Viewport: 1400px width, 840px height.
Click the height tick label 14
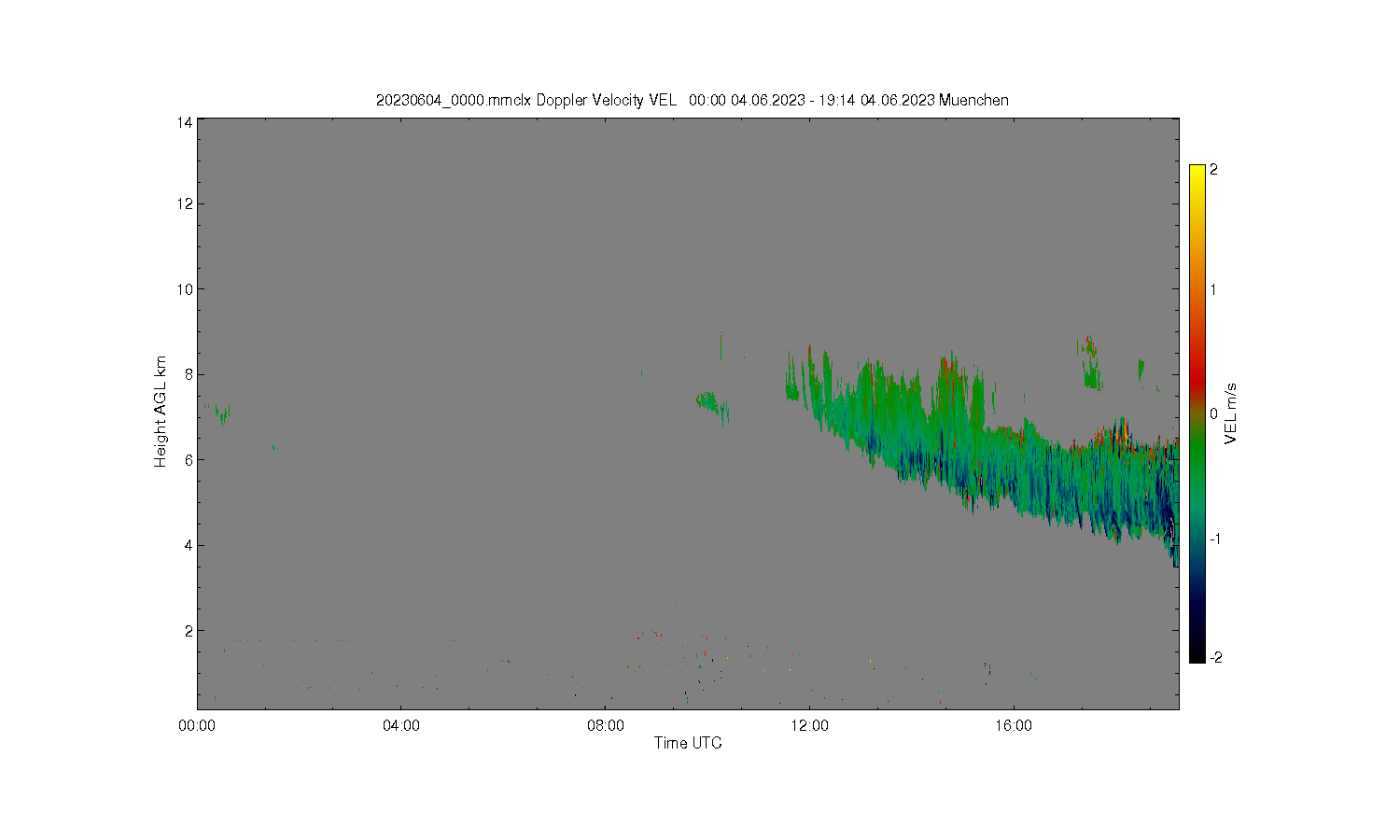coord(185,122)
